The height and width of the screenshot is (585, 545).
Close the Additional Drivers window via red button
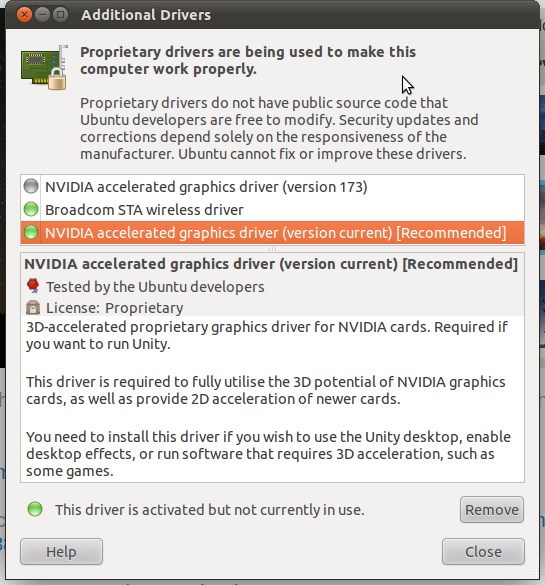[x=24, y=15]
